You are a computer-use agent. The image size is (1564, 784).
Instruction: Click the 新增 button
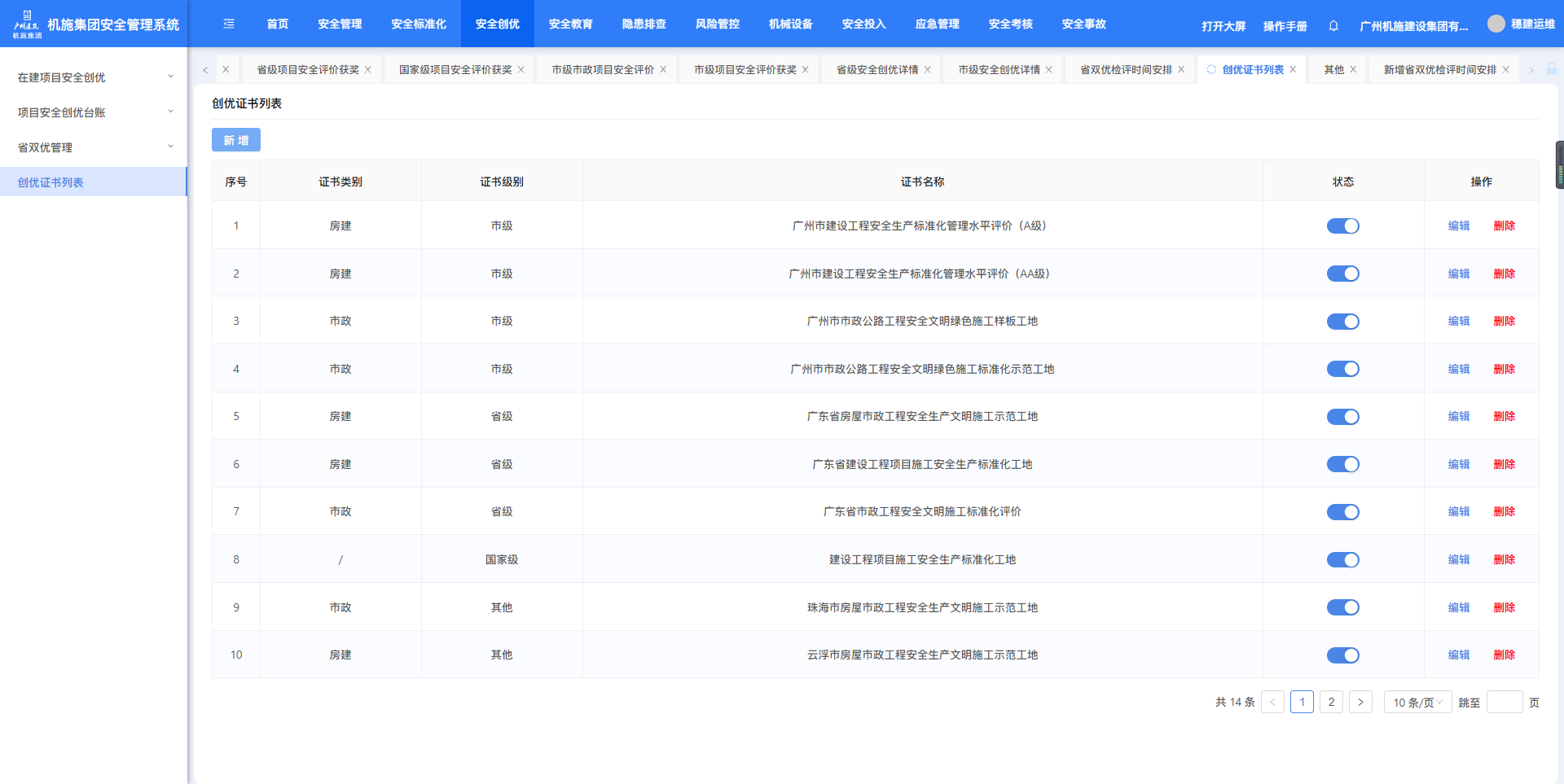[236, 140]
